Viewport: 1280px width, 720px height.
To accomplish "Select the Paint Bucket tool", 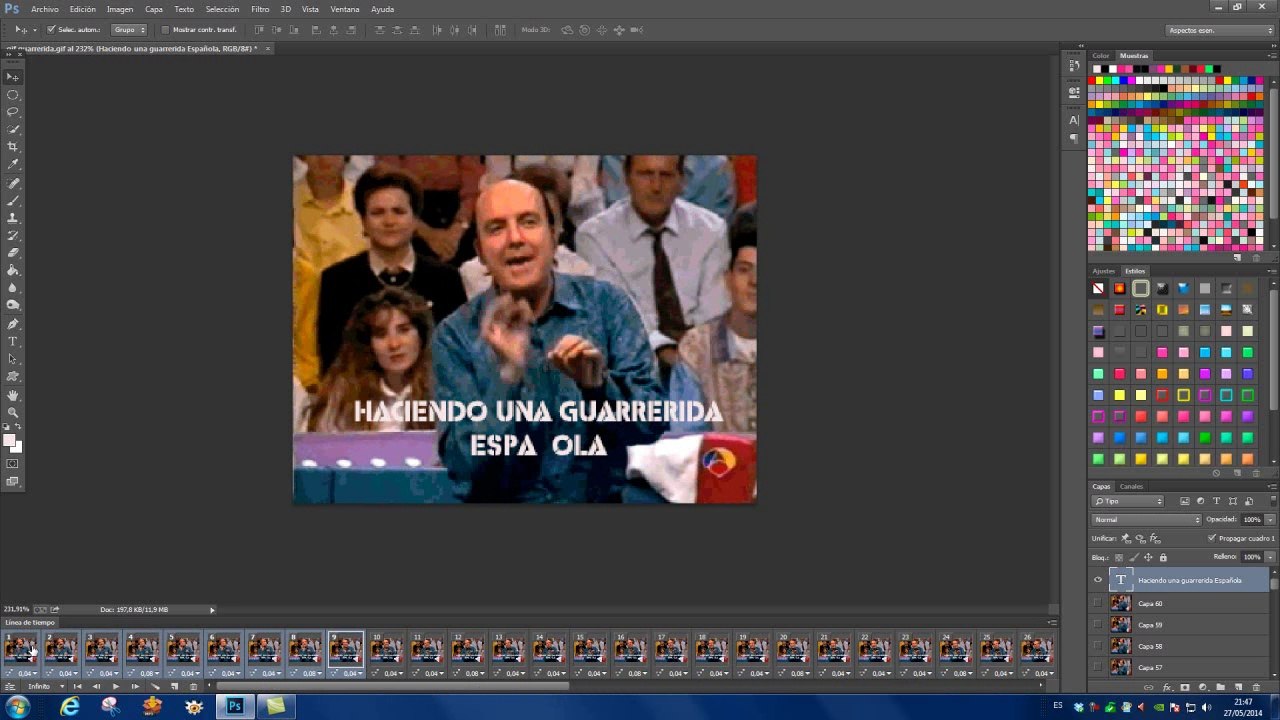I will coord(13,270).
